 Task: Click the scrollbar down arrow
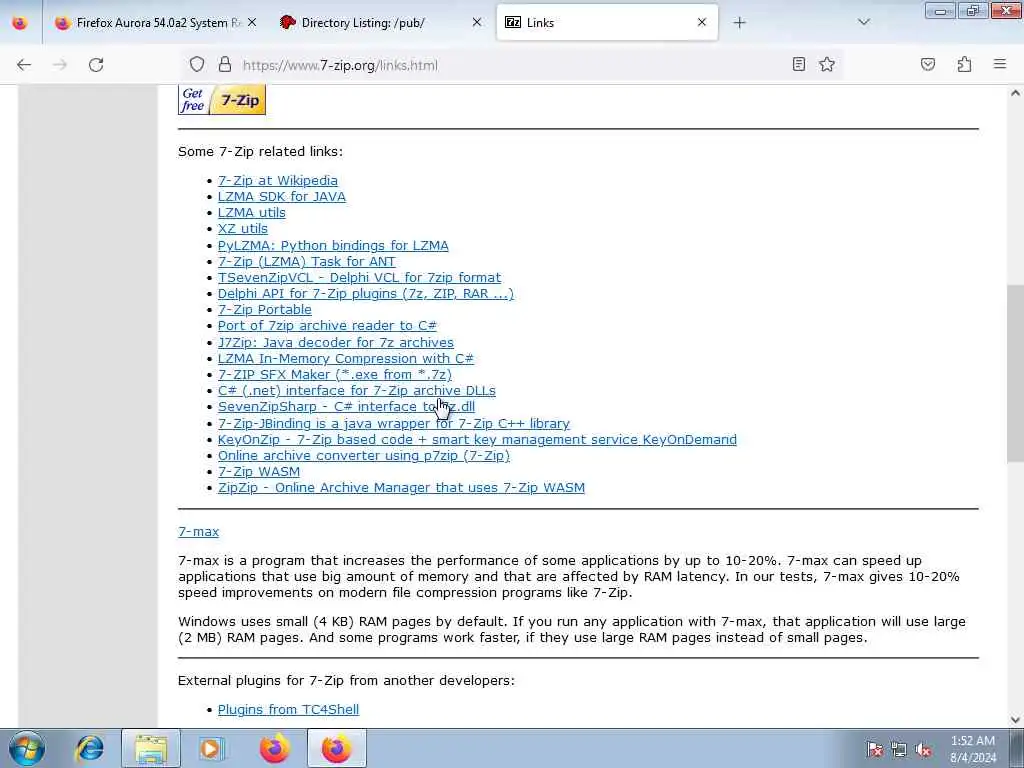point(1015,720)
